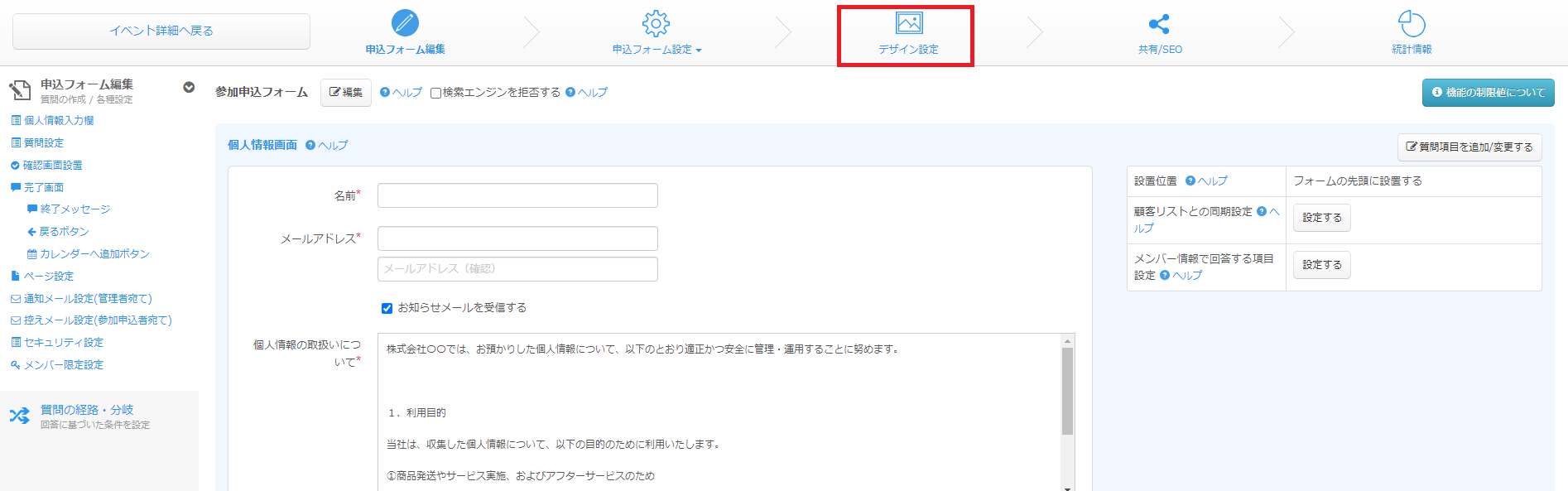Expand the 申込フォーム設定 dropdown caret
Screen dimensions: 1568x491
(x=699, y=51)
